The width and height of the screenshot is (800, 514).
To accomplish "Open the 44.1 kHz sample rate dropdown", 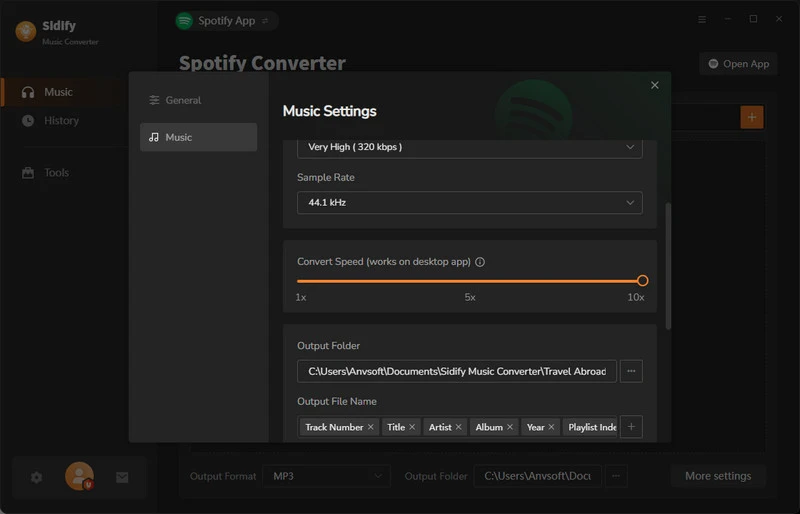I will pos(469,203).
